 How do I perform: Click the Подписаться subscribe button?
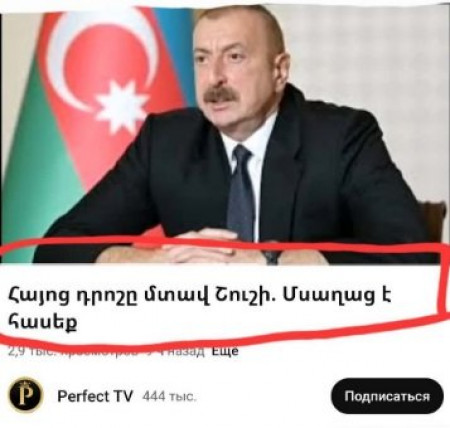point(387,396)
